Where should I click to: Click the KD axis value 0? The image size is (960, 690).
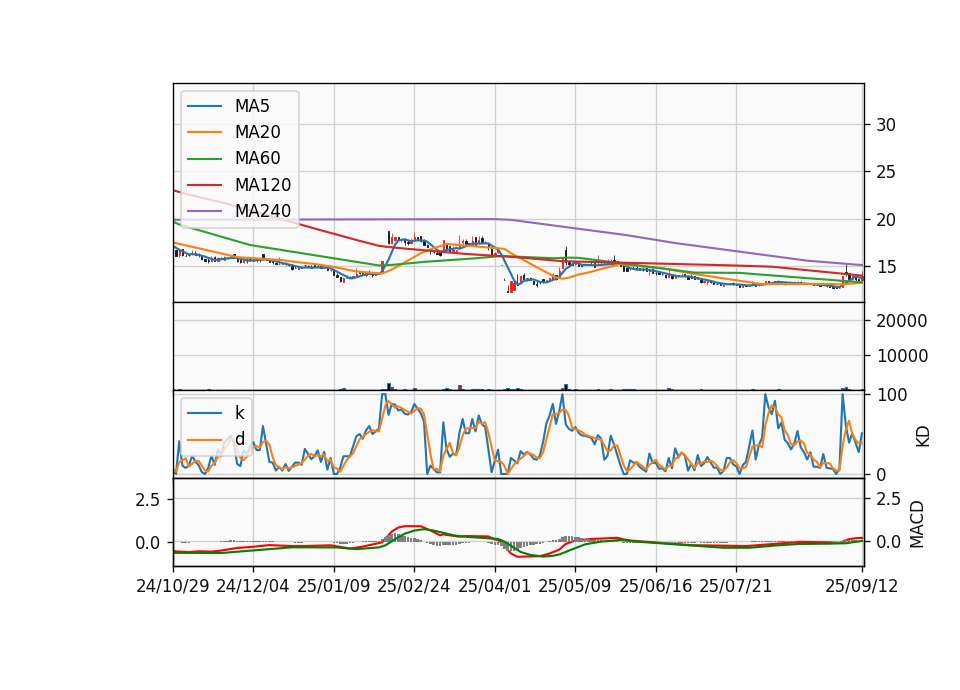click(x=882, y=474)
